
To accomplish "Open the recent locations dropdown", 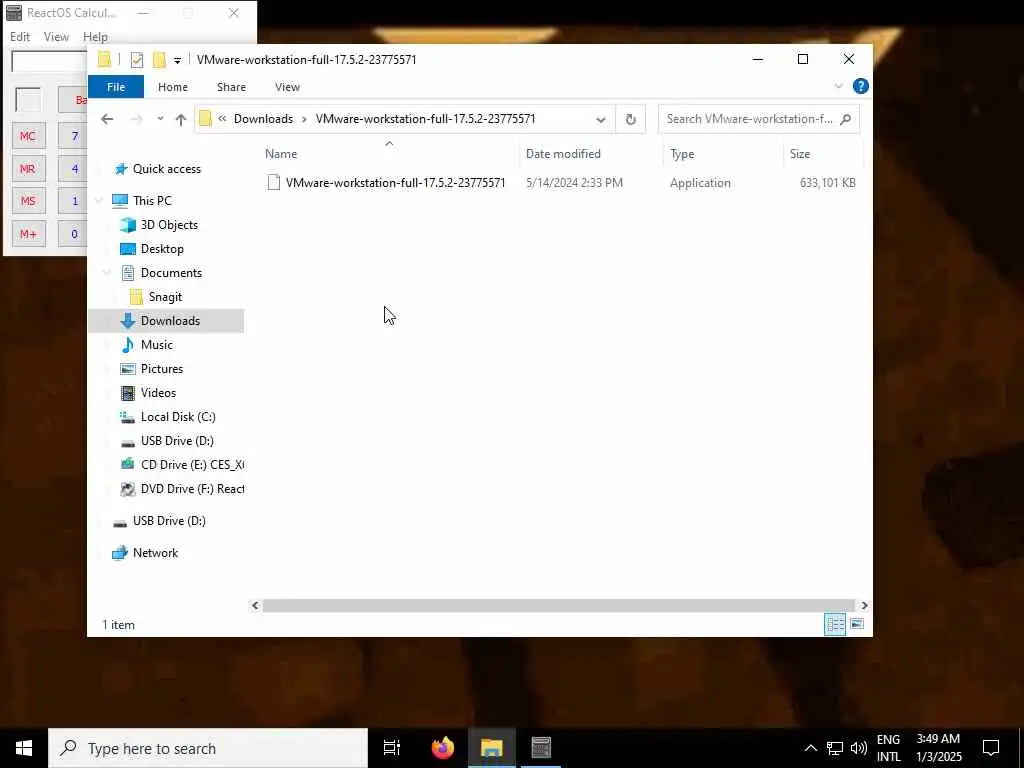I will 160,119.
